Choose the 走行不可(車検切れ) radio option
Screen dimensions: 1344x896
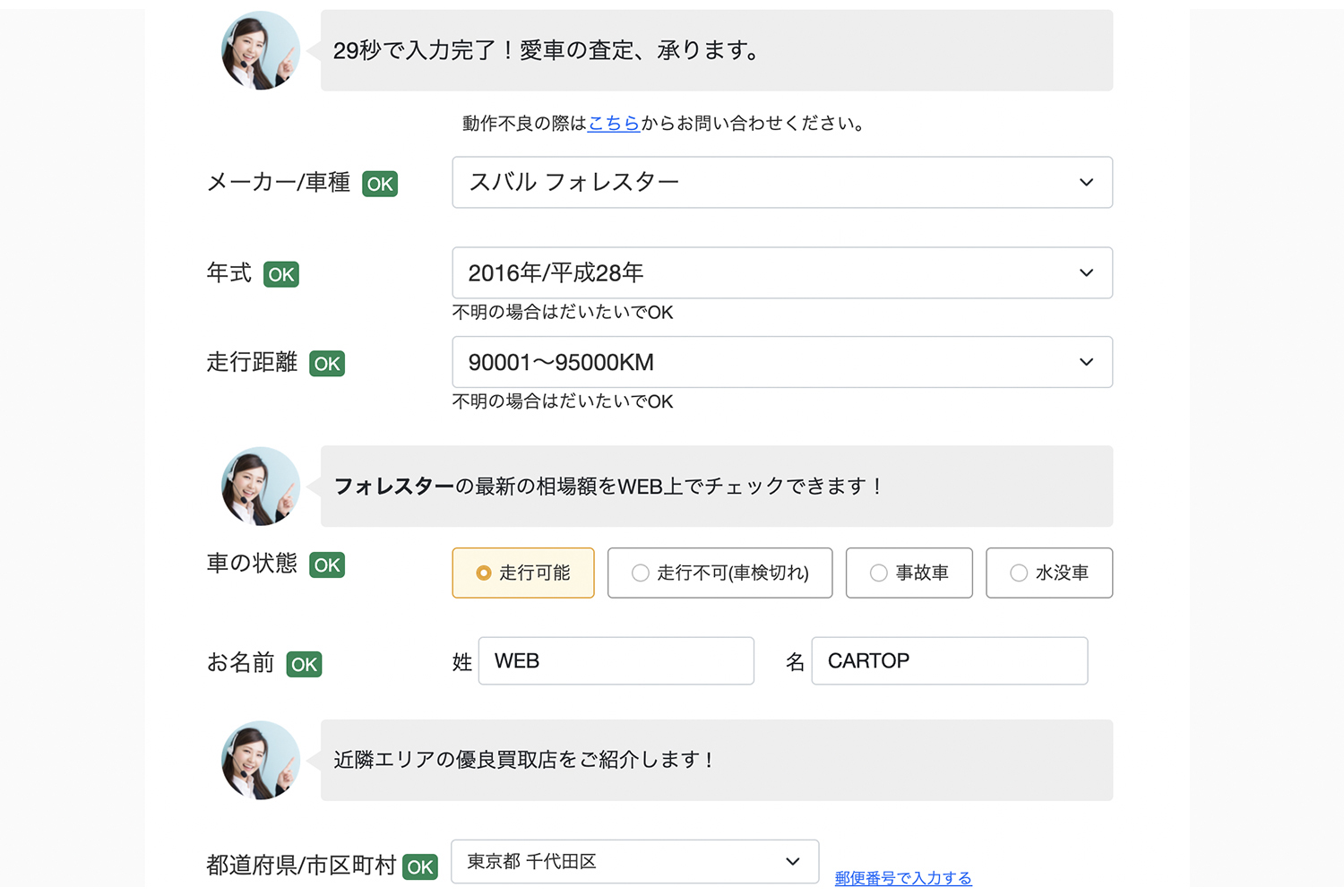coord(720,573)
